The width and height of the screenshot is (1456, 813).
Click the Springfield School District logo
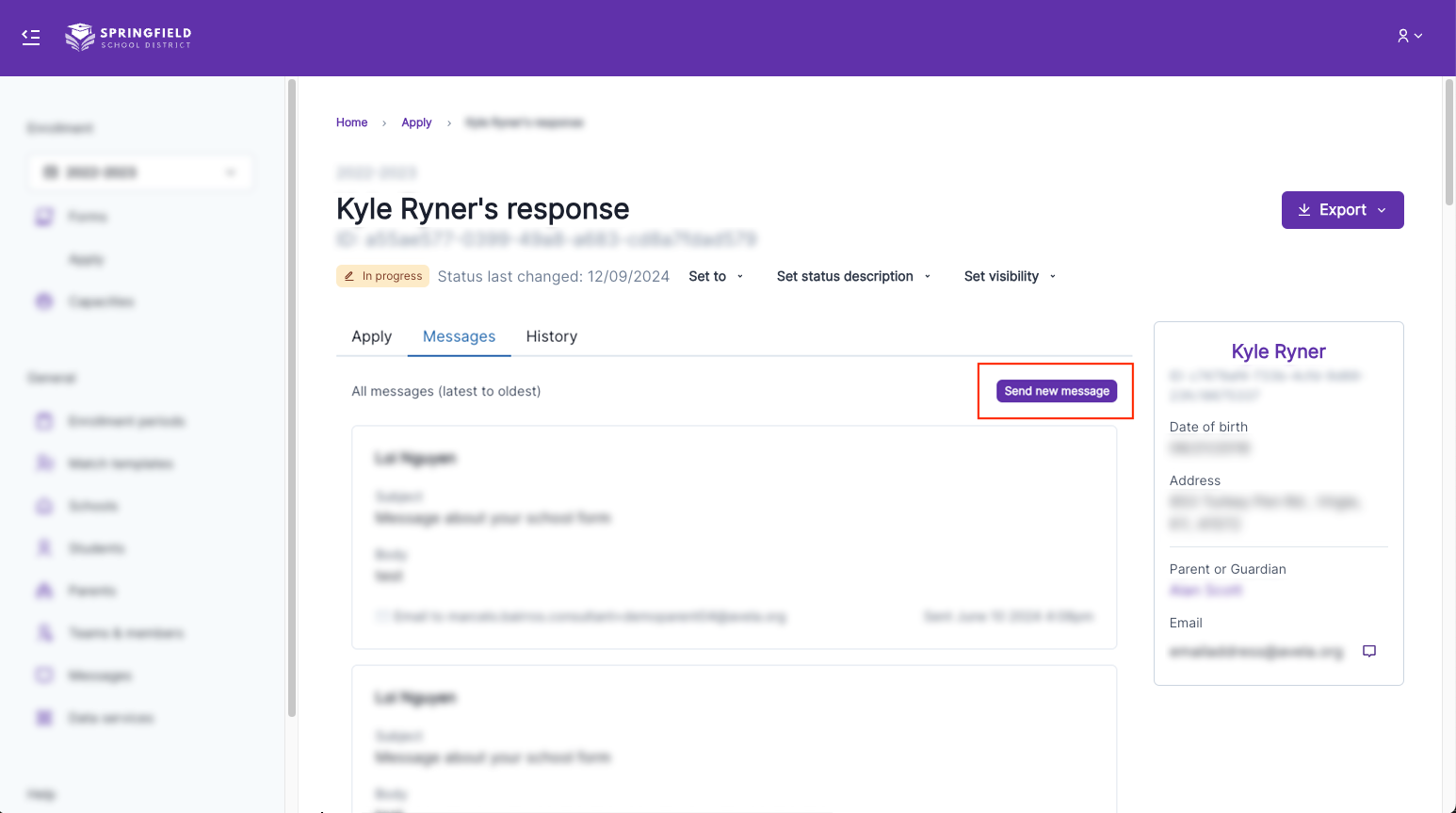pos(128,37)
